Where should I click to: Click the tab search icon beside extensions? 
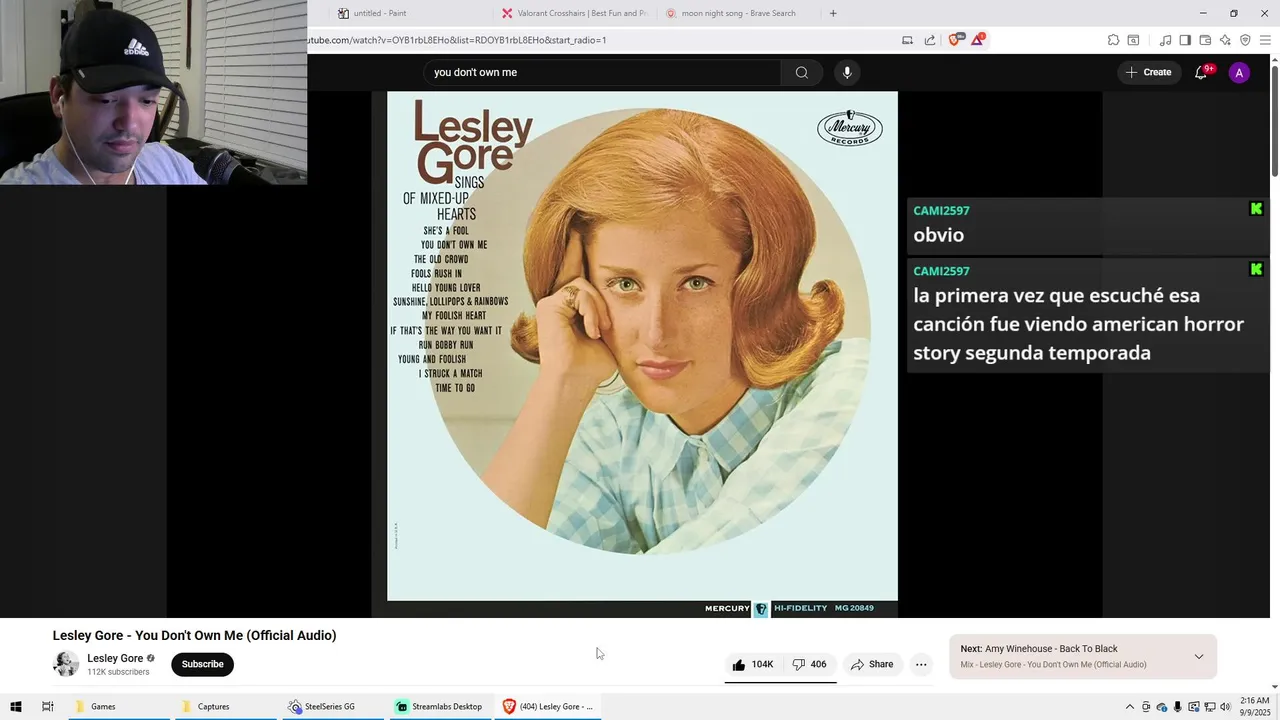(1133, 40)
